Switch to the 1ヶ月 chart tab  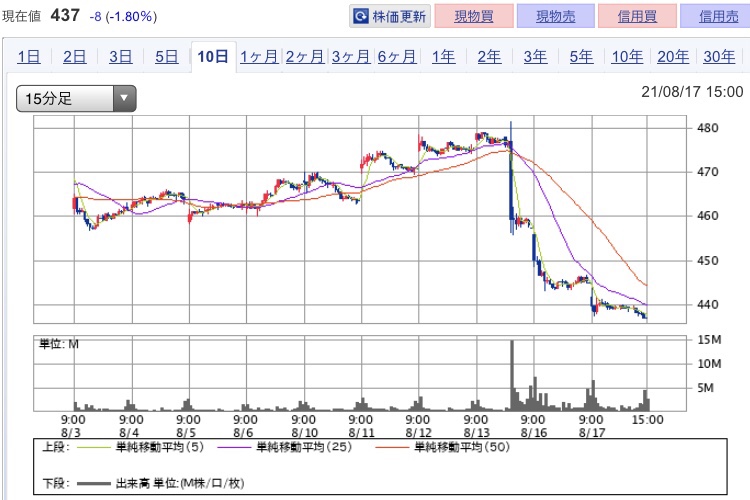click(x=259, y=57)
